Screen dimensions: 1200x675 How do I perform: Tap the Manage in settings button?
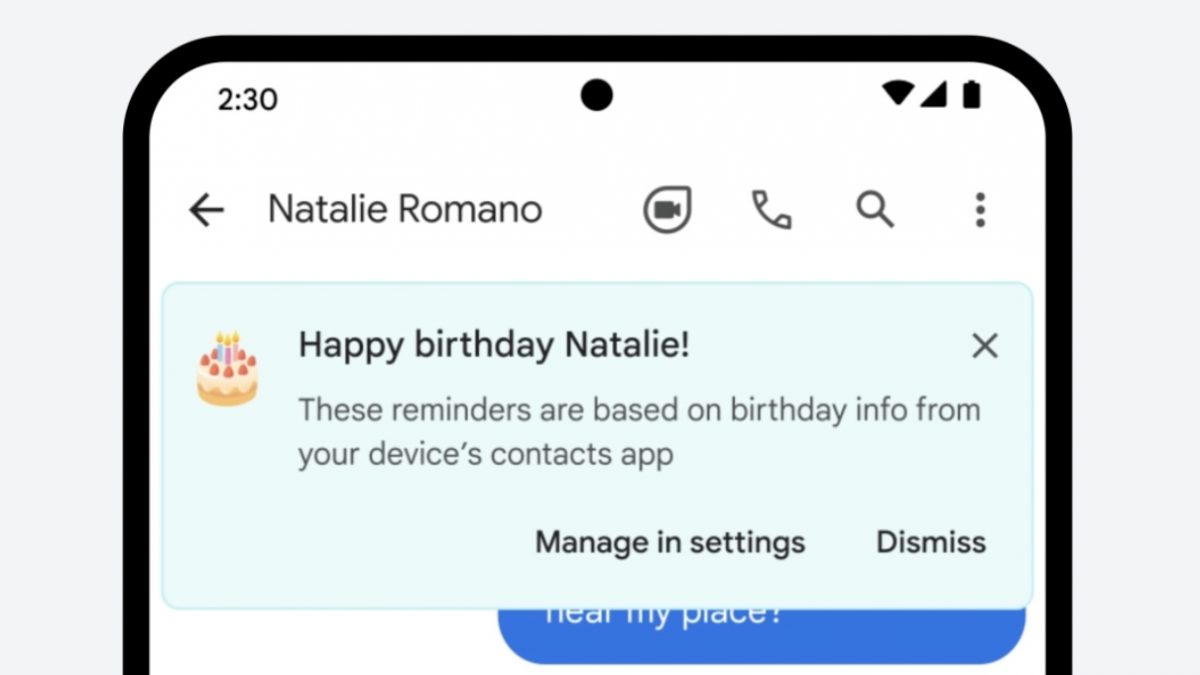pos(670,542)
